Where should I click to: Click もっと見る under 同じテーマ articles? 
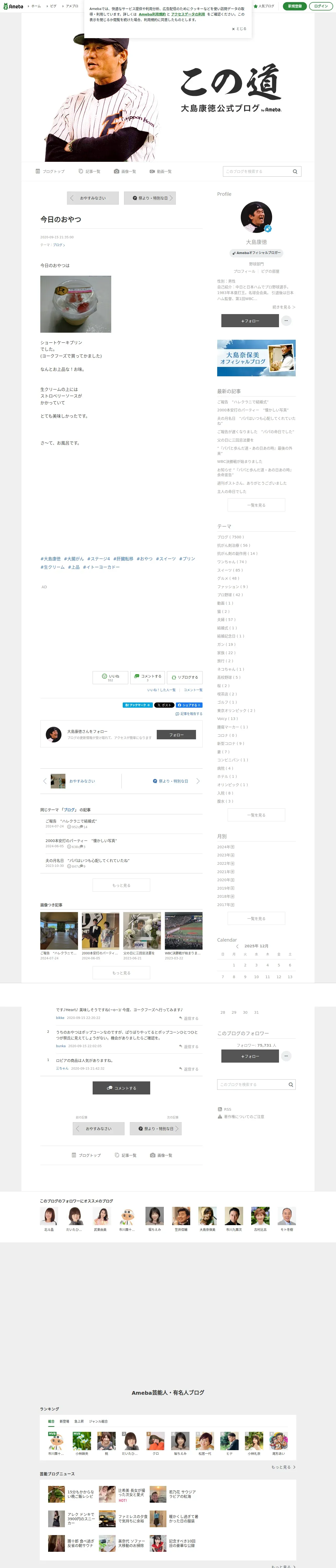[121, 885]
